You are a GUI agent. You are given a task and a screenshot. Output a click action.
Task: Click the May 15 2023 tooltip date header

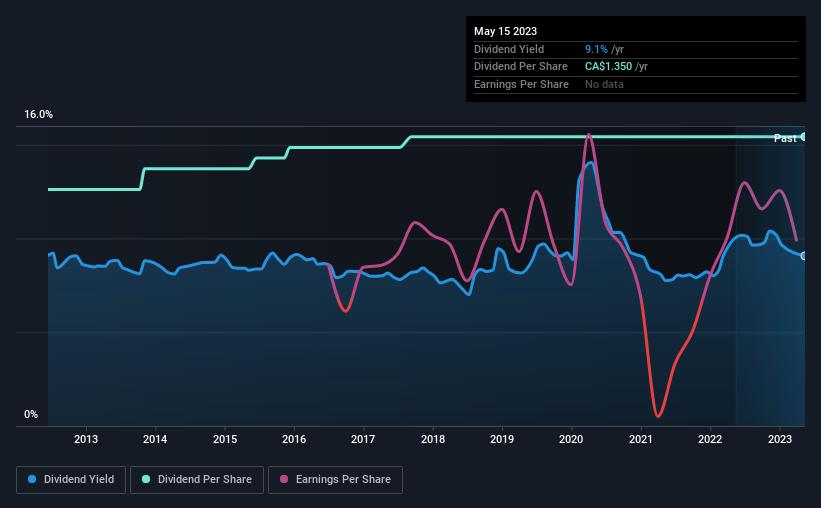tap(505, 31)
